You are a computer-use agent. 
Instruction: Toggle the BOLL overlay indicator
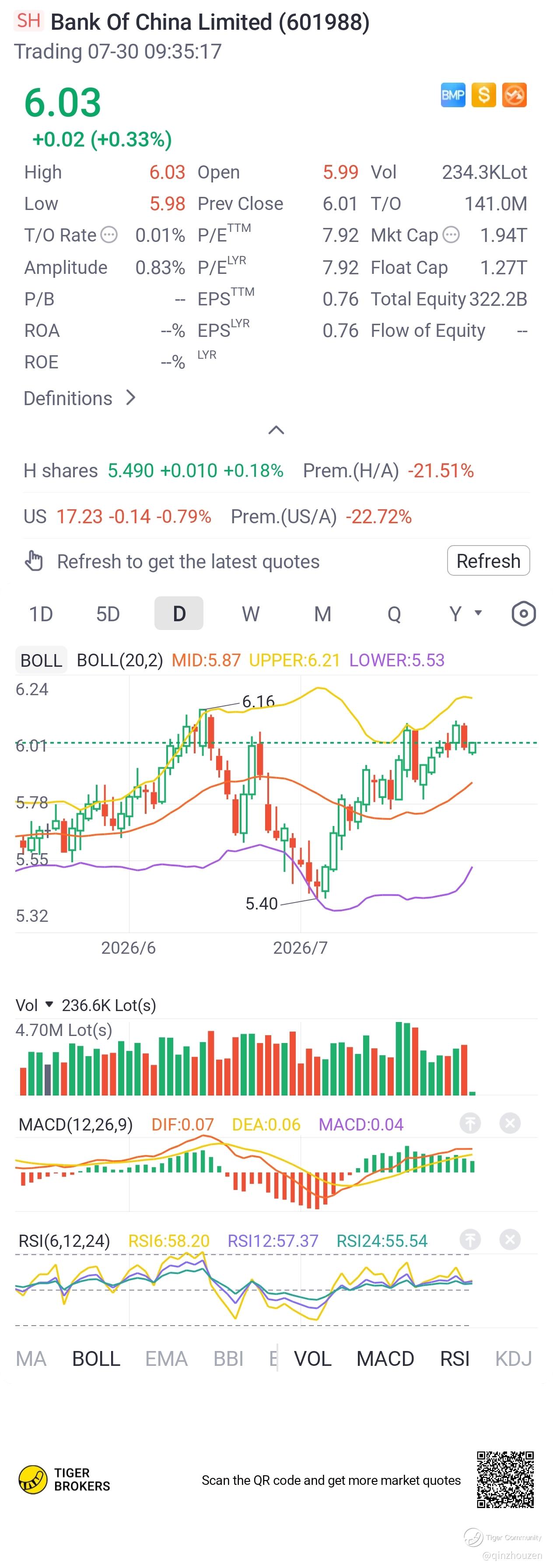point(96,1358)
